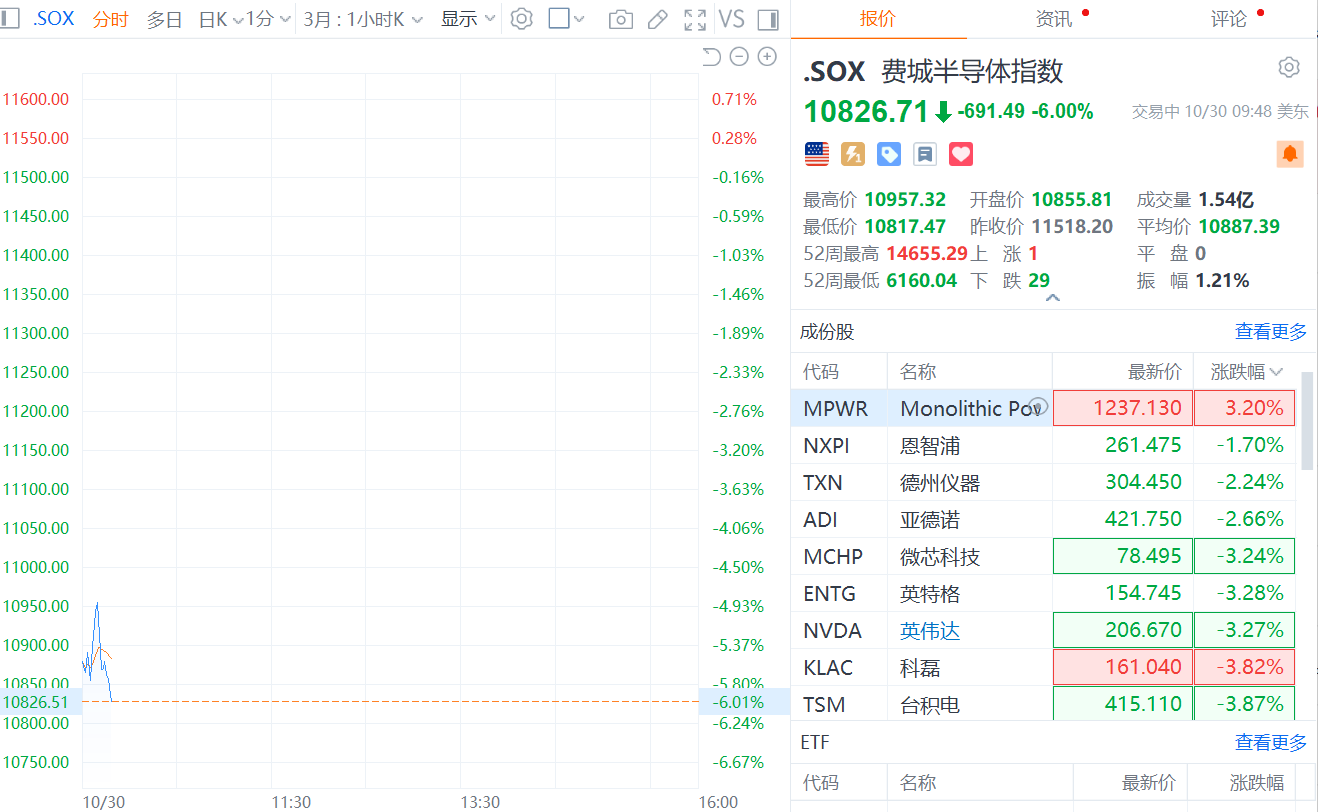Viewport: 1318px width, 812px height.
Task: Zoom in the chart with plus icon
Action: point(767,57)
